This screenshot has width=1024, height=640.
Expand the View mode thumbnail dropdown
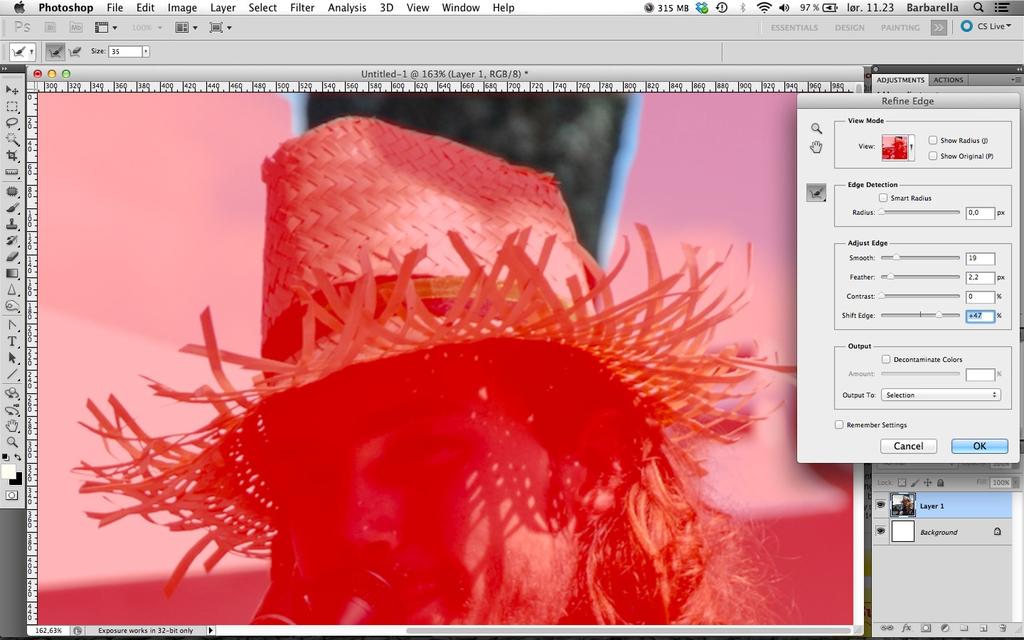(x=910, y=148)
